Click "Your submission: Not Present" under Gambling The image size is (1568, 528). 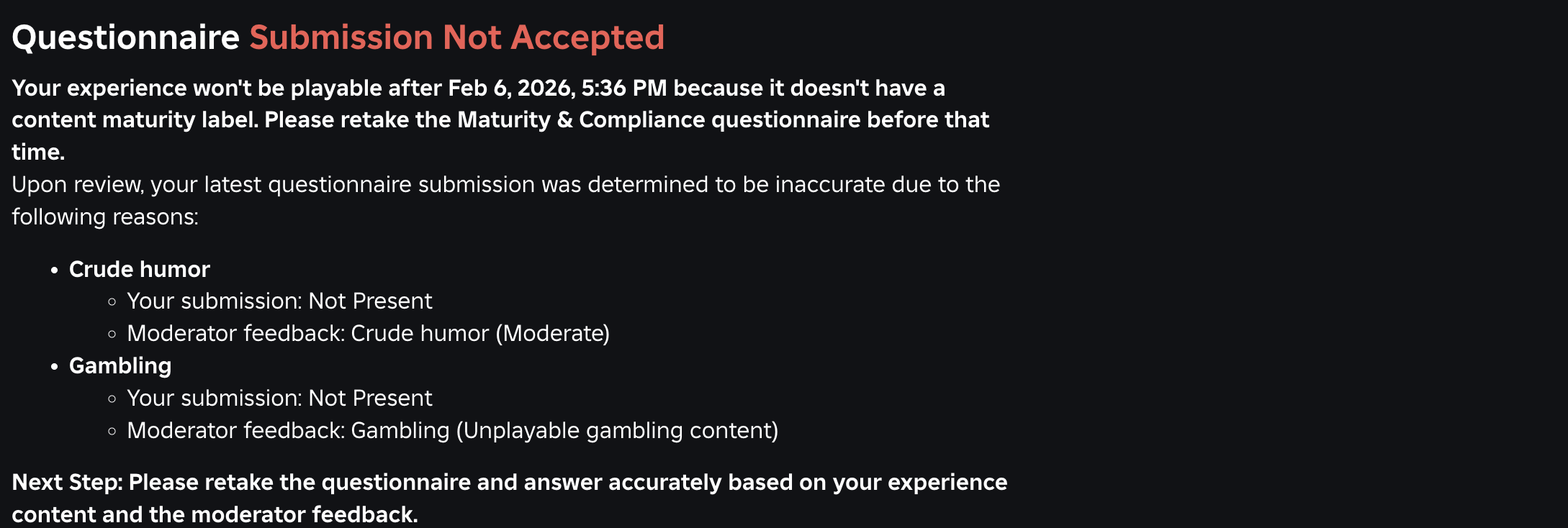[x=279, y=398]
